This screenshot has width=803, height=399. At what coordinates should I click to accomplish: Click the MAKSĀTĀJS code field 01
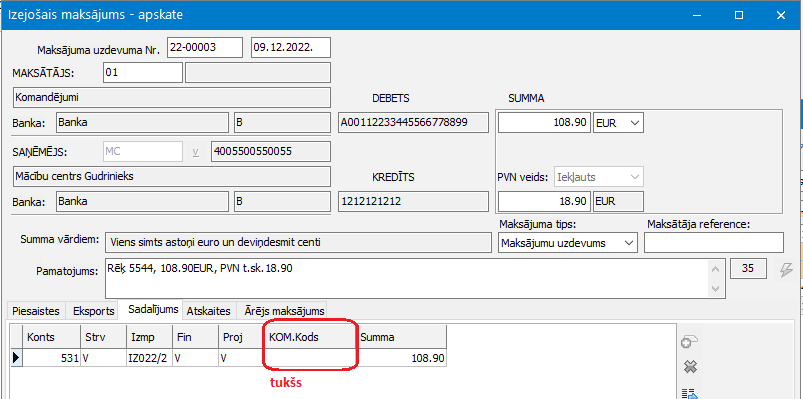(142, 73)
